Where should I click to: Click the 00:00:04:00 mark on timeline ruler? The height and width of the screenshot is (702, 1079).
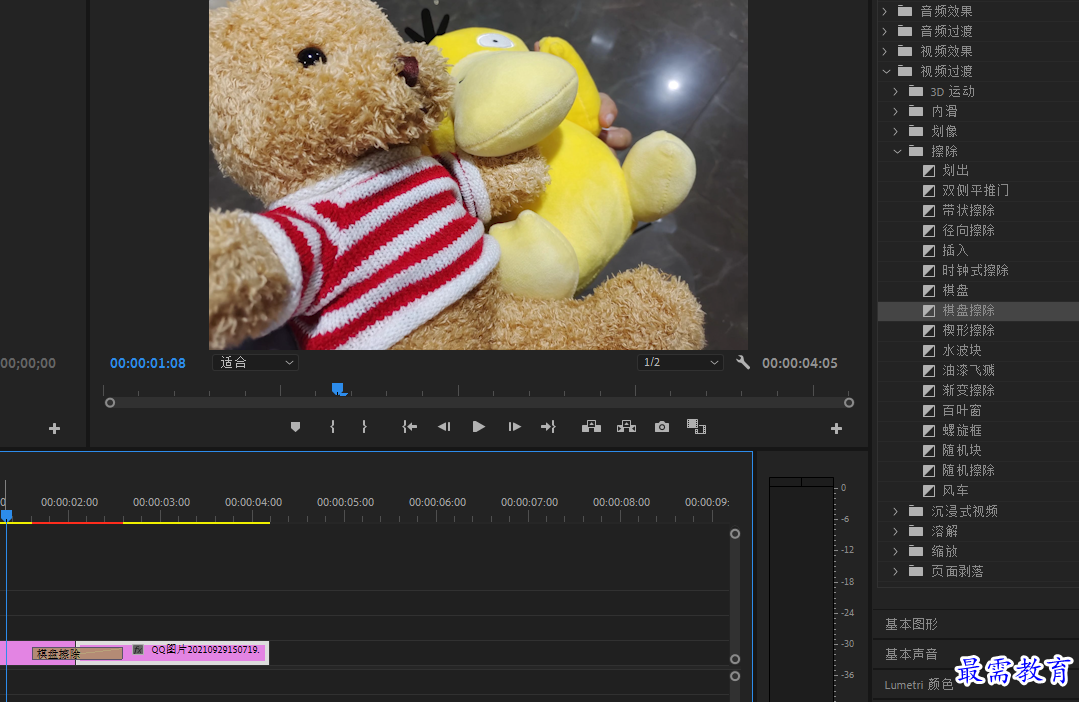pyautogui.click(x=253, y=502)
